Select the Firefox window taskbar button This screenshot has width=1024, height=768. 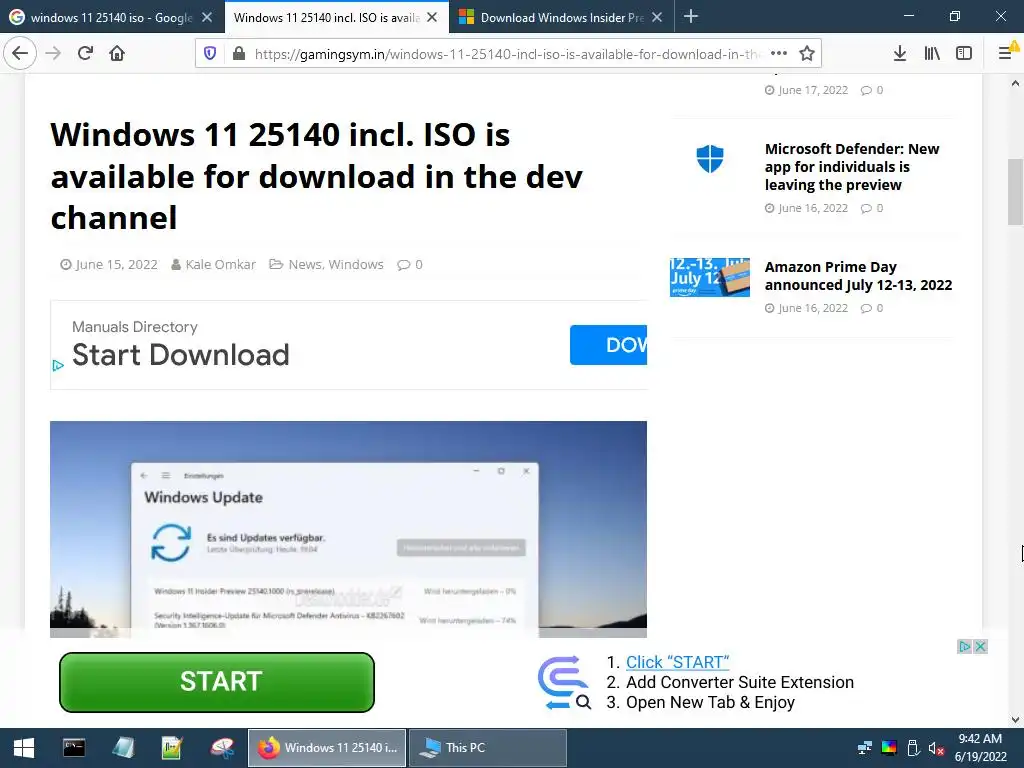coord(327,748)
